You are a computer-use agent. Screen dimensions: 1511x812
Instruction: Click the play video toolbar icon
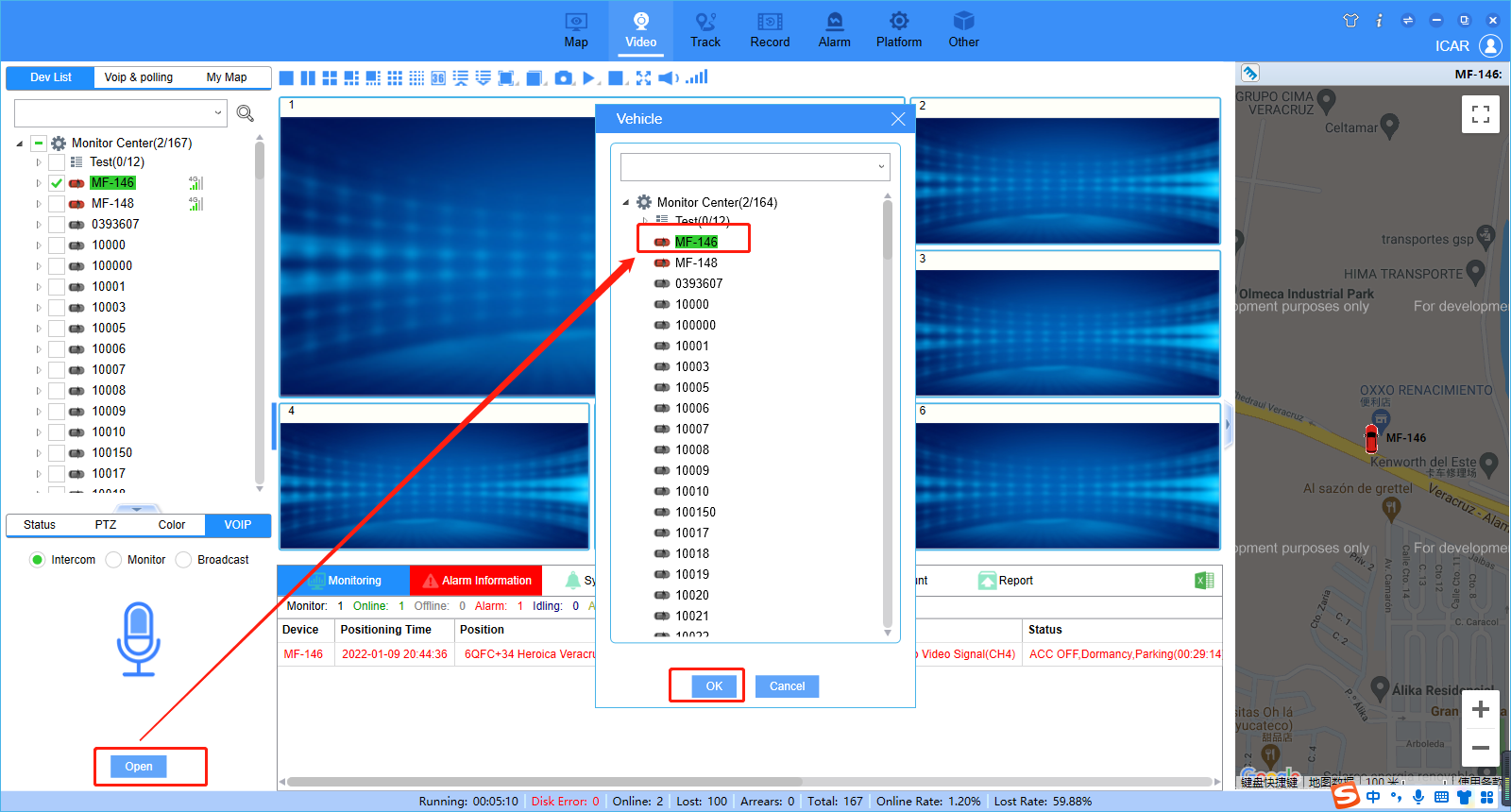[x=589, y=78]
